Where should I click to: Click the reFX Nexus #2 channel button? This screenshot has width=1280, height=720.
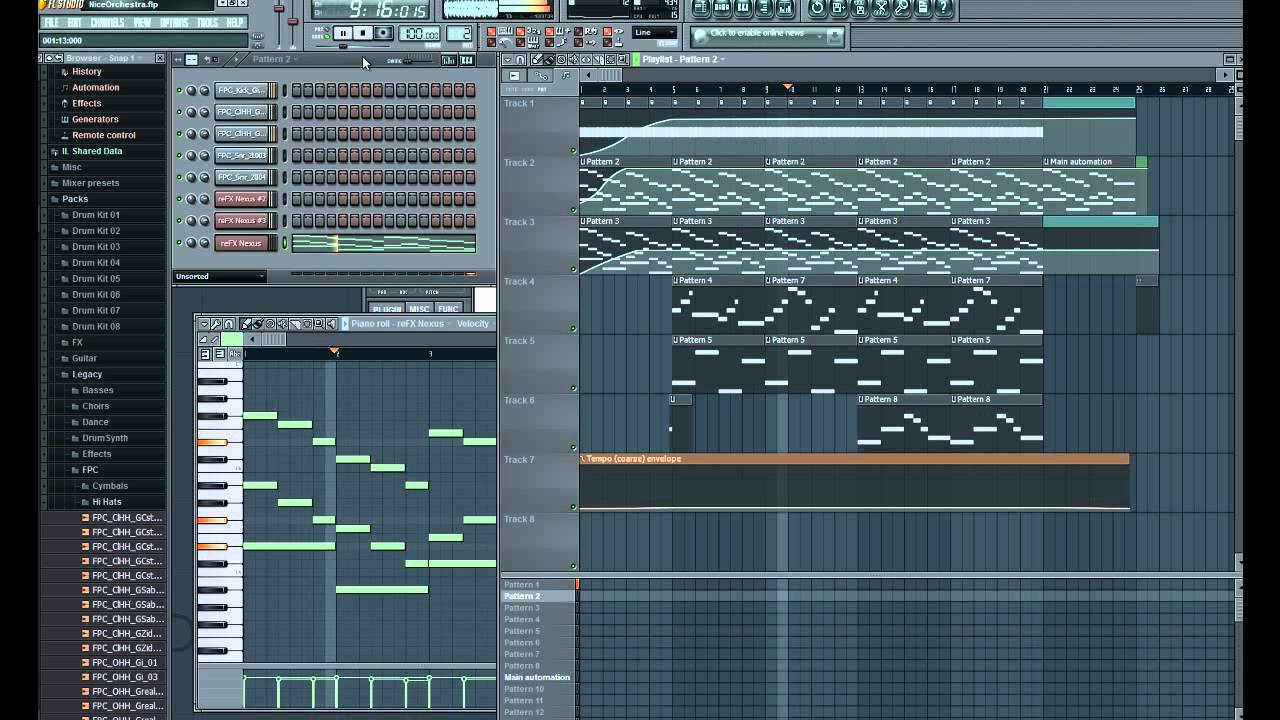click(x=241, y=199)
